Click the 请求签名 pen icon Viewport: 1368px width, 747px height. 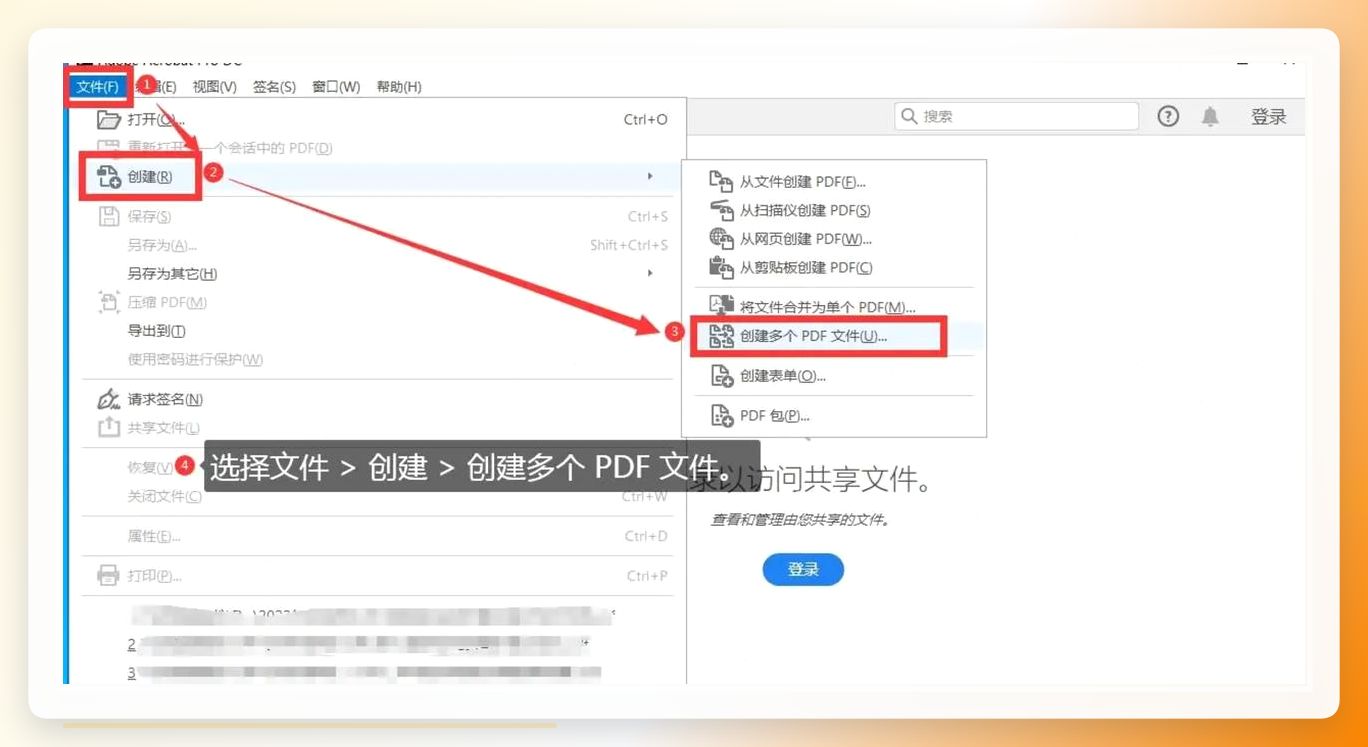coord(108,399)
